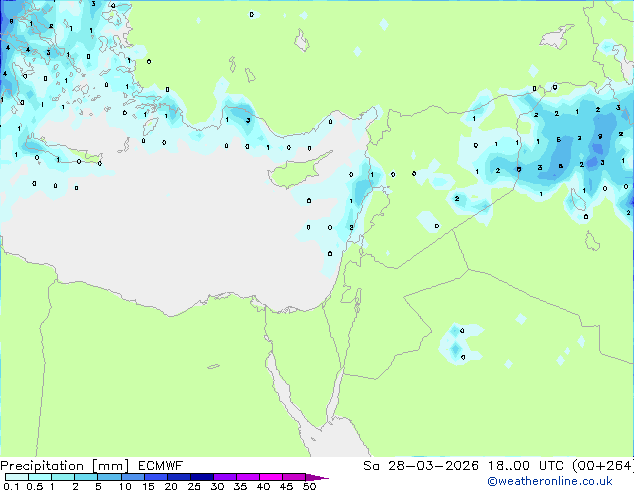This screenshot has width=634, height=490.
Task: Click the '15' legend scale label
Action: [148, 486]
